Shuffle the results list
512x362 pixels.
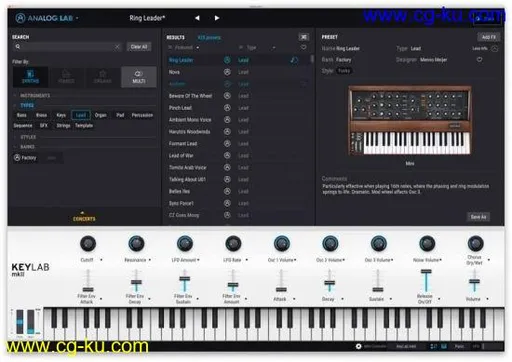[304, 37]
